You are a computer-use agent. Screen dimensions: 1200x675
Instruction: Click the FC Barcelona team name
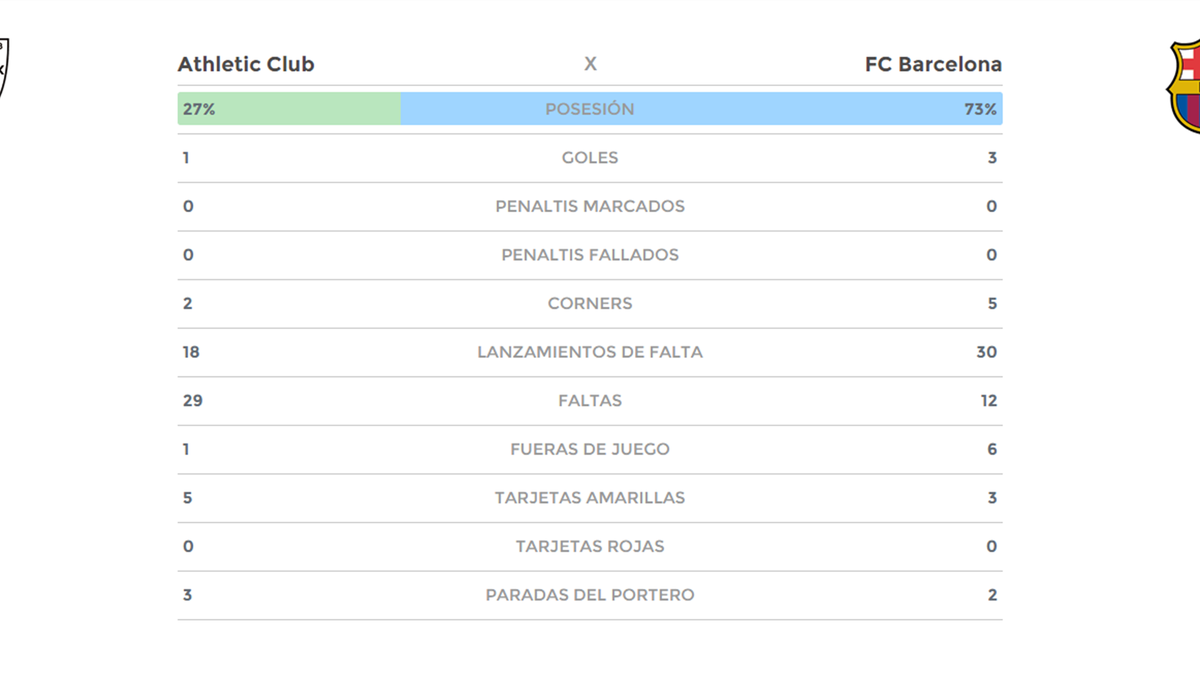click(x=933, y=64)
